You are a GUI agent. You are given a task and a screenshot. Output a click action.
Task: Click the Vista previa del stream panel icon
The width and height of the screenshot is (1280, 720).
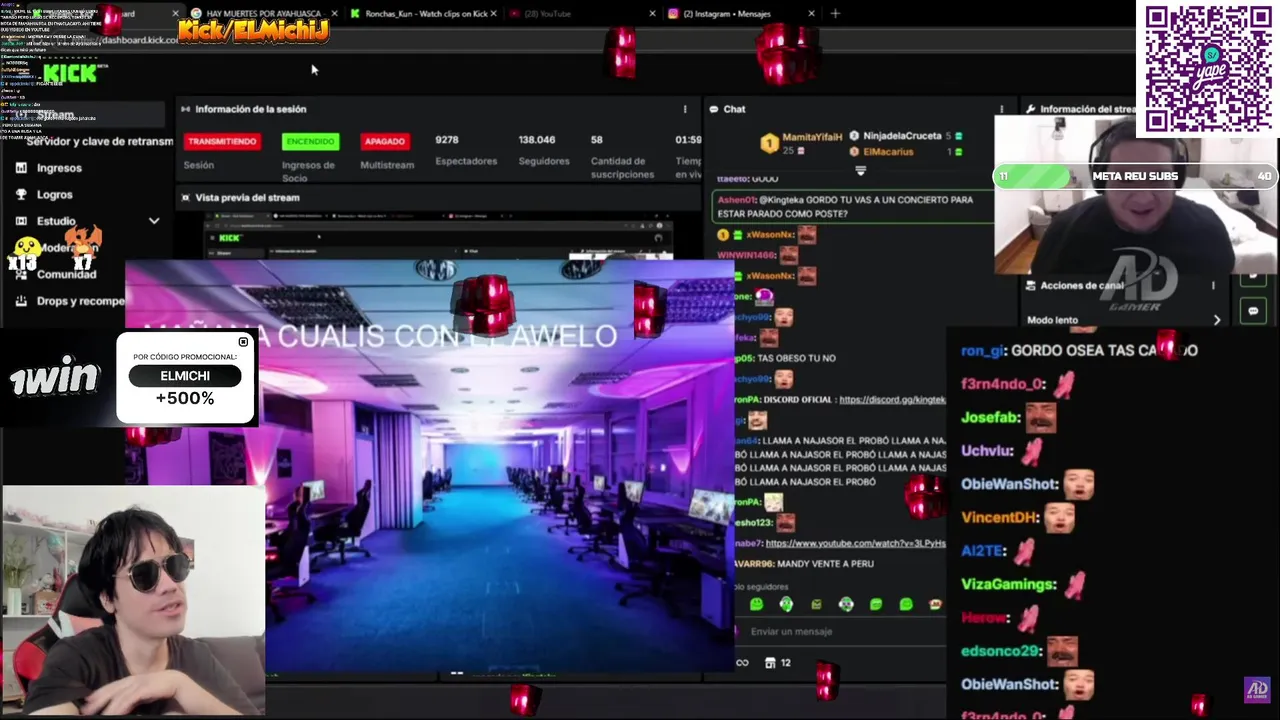(185, 197)
